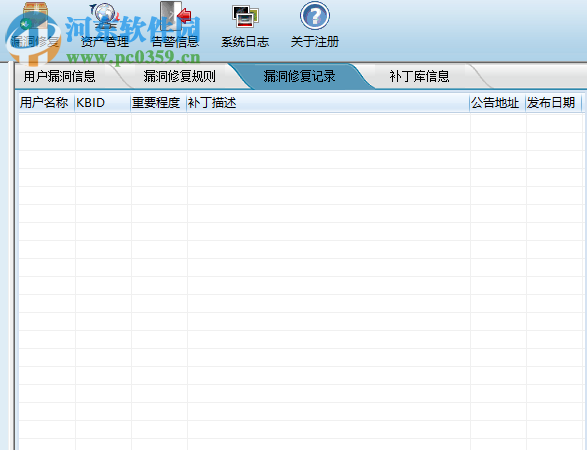Open the 资产管理 globe icon
Screen dimensions: 587x450
click(105, 15)
